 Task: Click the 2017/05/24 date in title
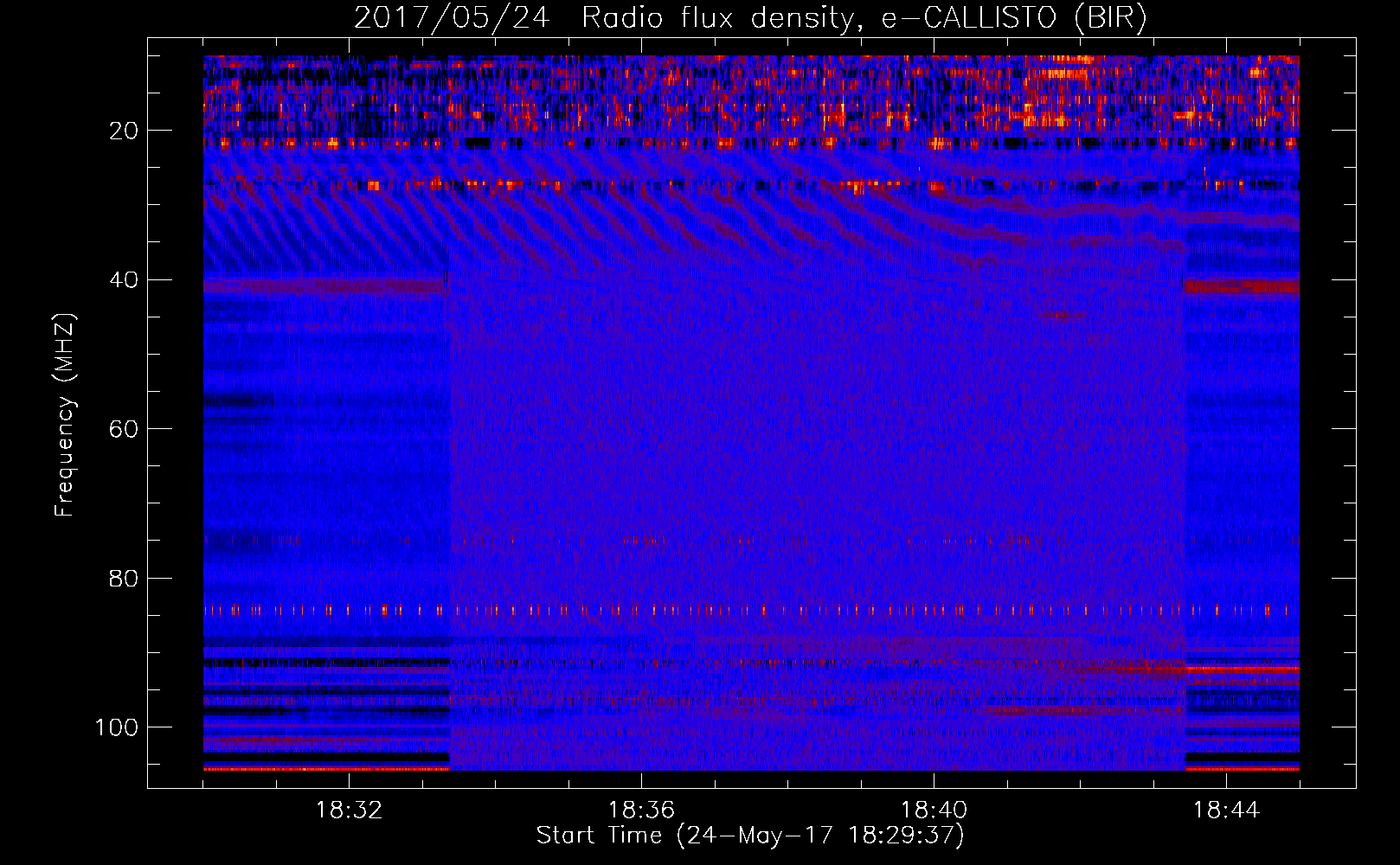click(x=452, y=18)
